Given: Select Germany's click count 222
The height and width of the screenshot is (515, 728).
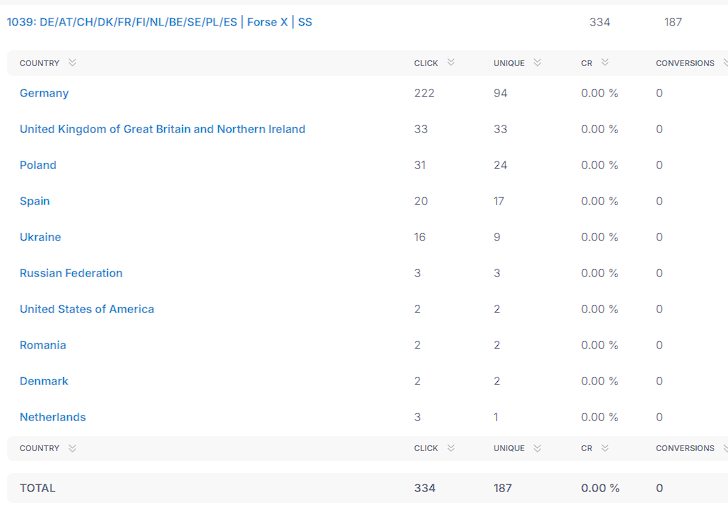Looking at the screenshot, I should point(424,93).
